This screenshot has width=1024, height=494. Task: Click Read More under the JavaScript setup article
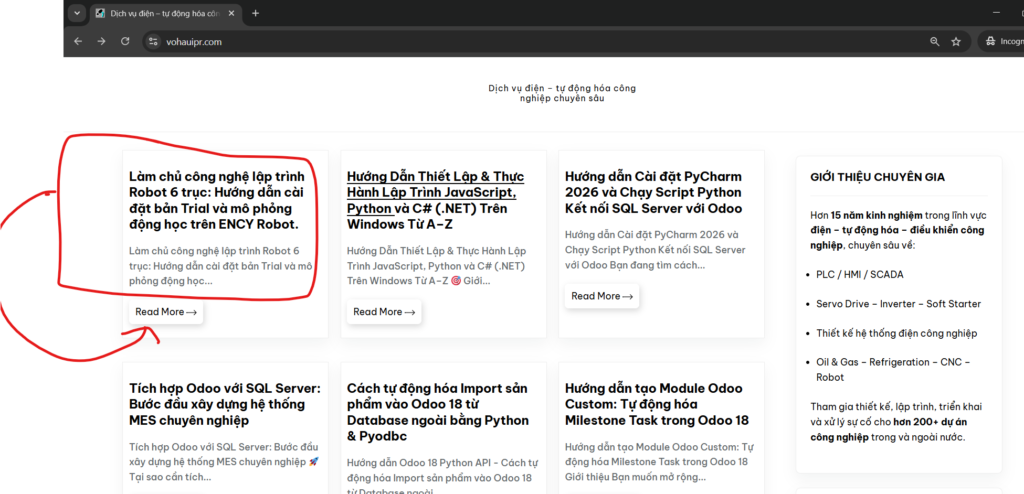coord(384,312)
